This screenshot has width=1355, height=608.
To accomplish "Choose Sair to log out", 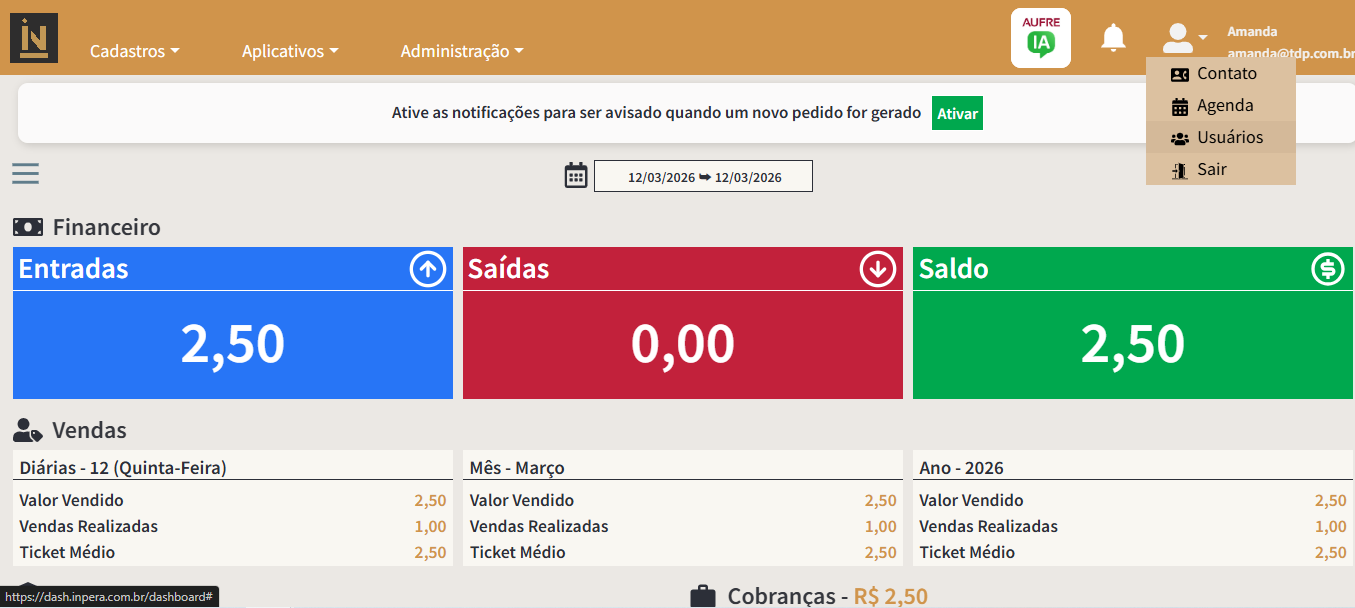I will [x=1211, y=170].
